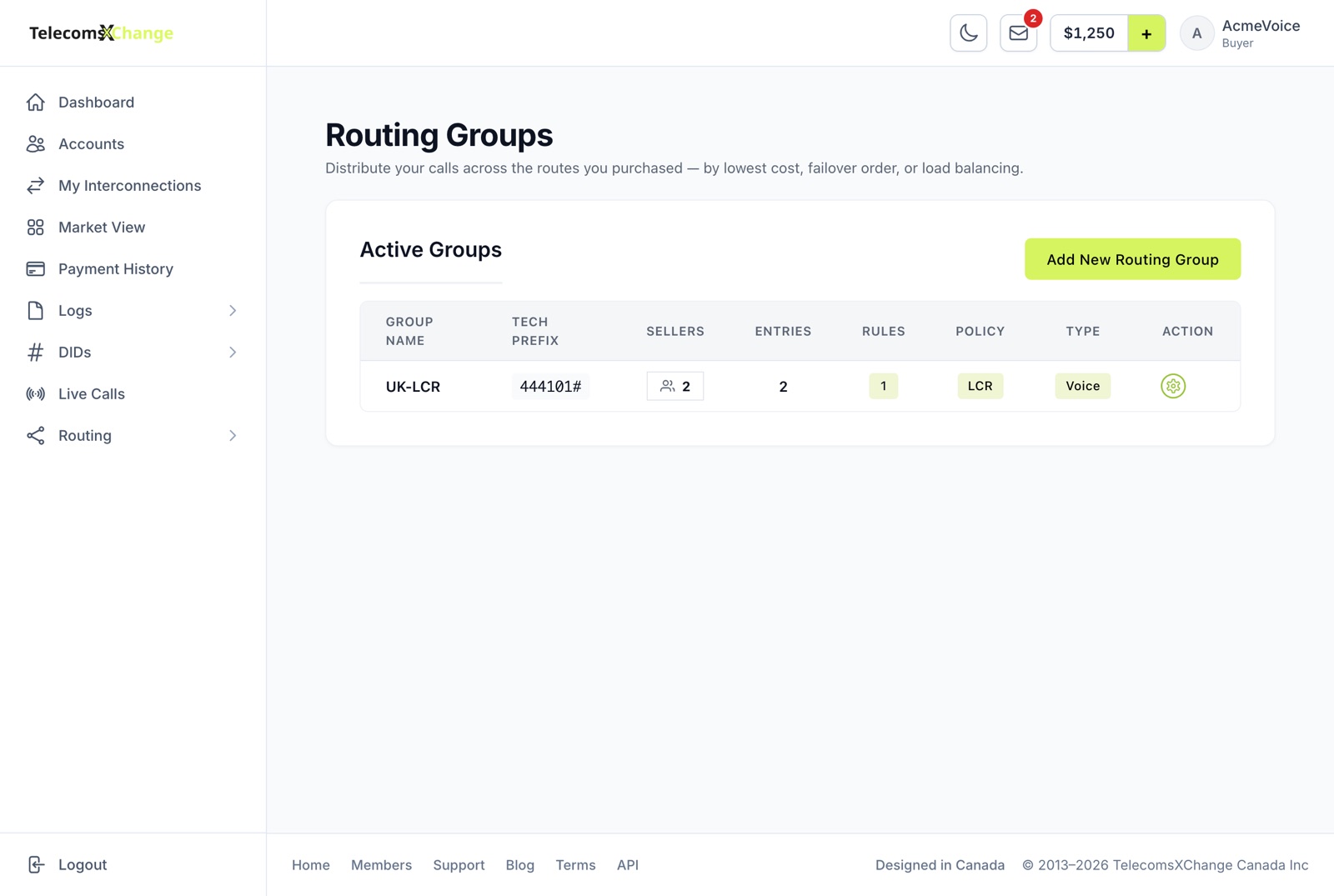1334x896 pixels.
Task: Open the Blog footer link
Action: tap(520, 865)
